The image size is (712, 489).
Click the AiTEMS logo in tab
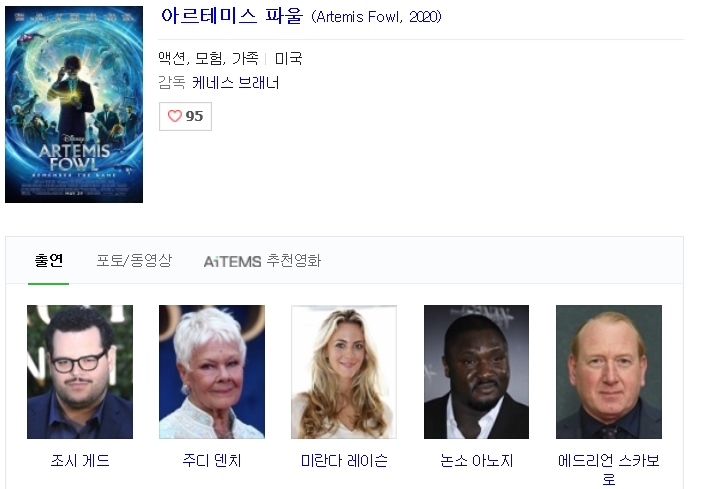pyautogui.click(x=232, y=262)
